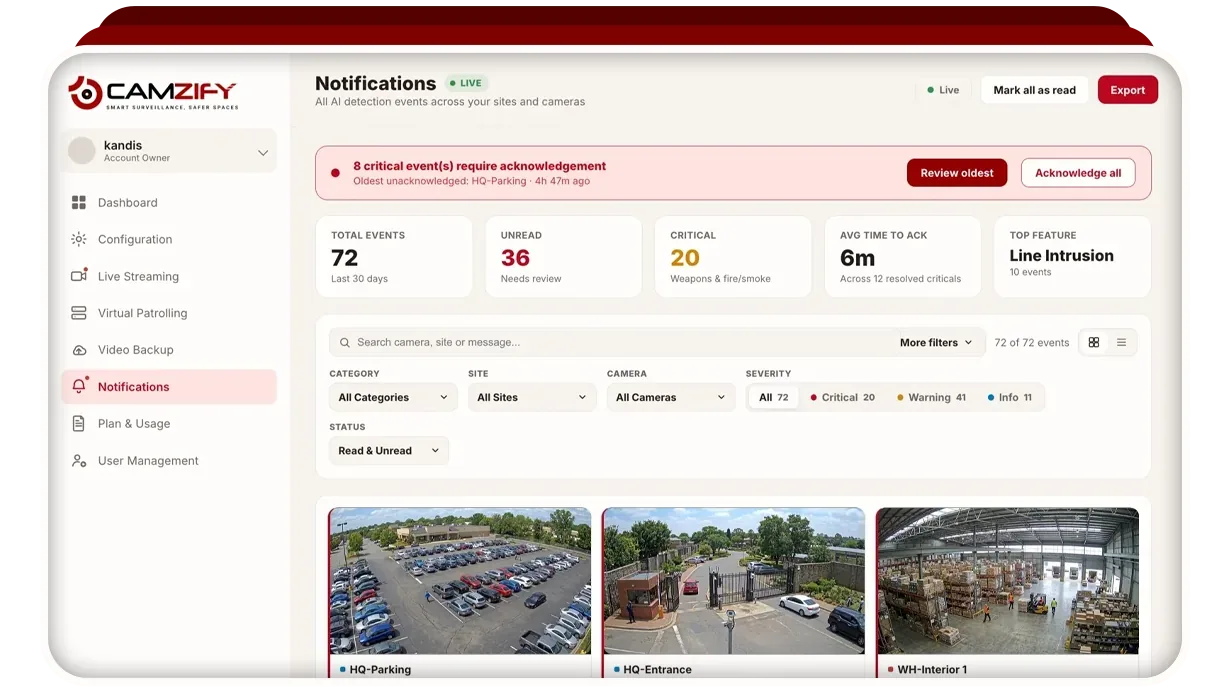1229x692 pixels.
Task: Toggle the Live status pill in header
Action: [x=943, y=90]
